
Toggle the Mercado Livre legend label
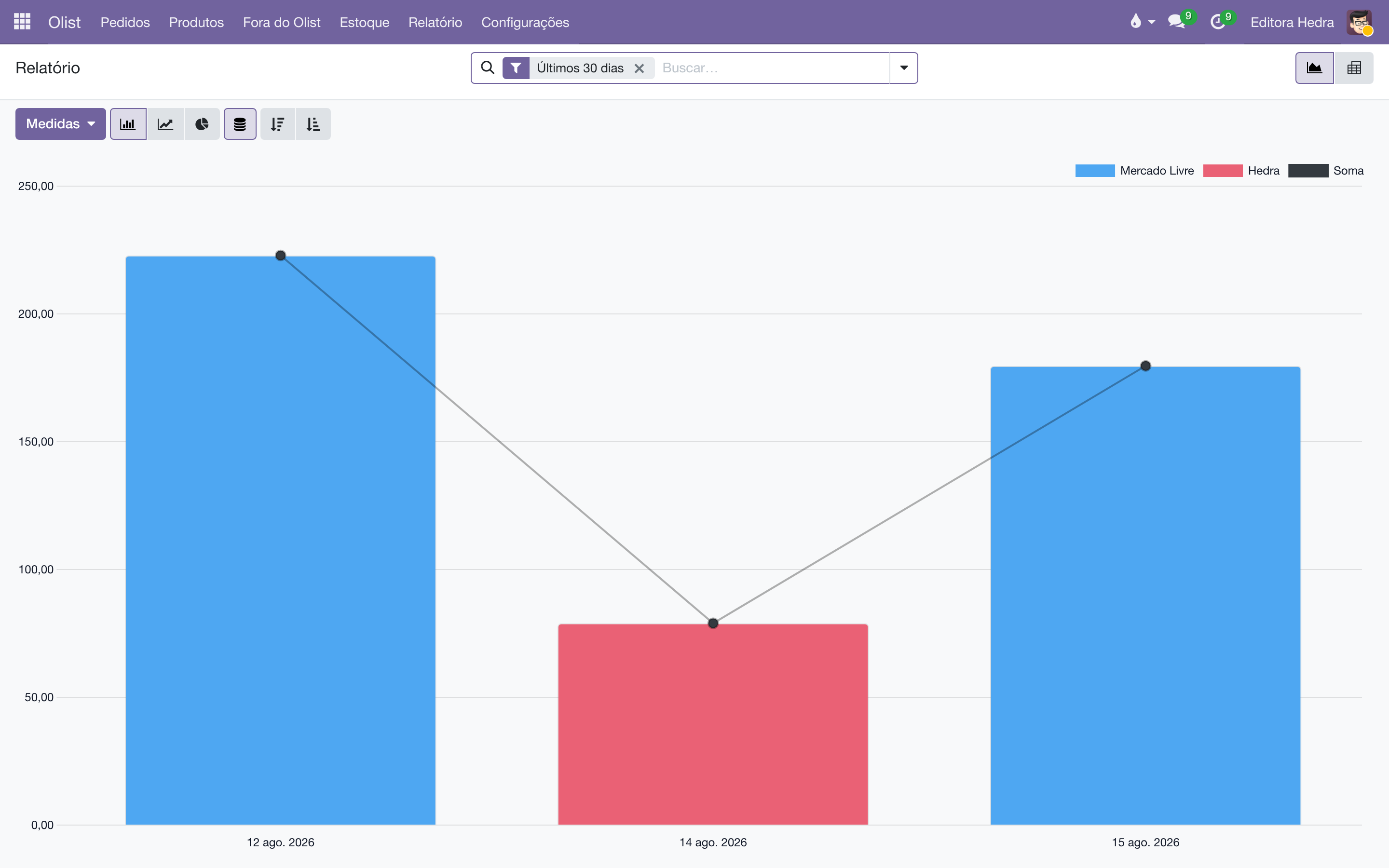click(1157, 171)
